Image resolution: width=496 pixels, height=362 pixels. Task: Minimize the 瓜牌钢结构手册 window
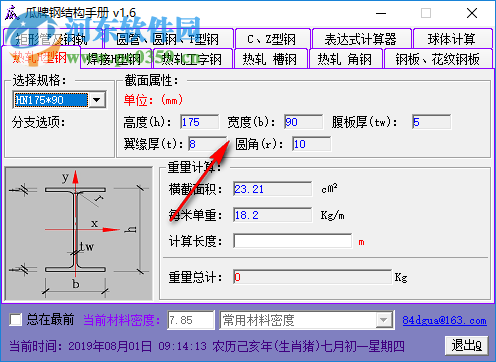381,13
